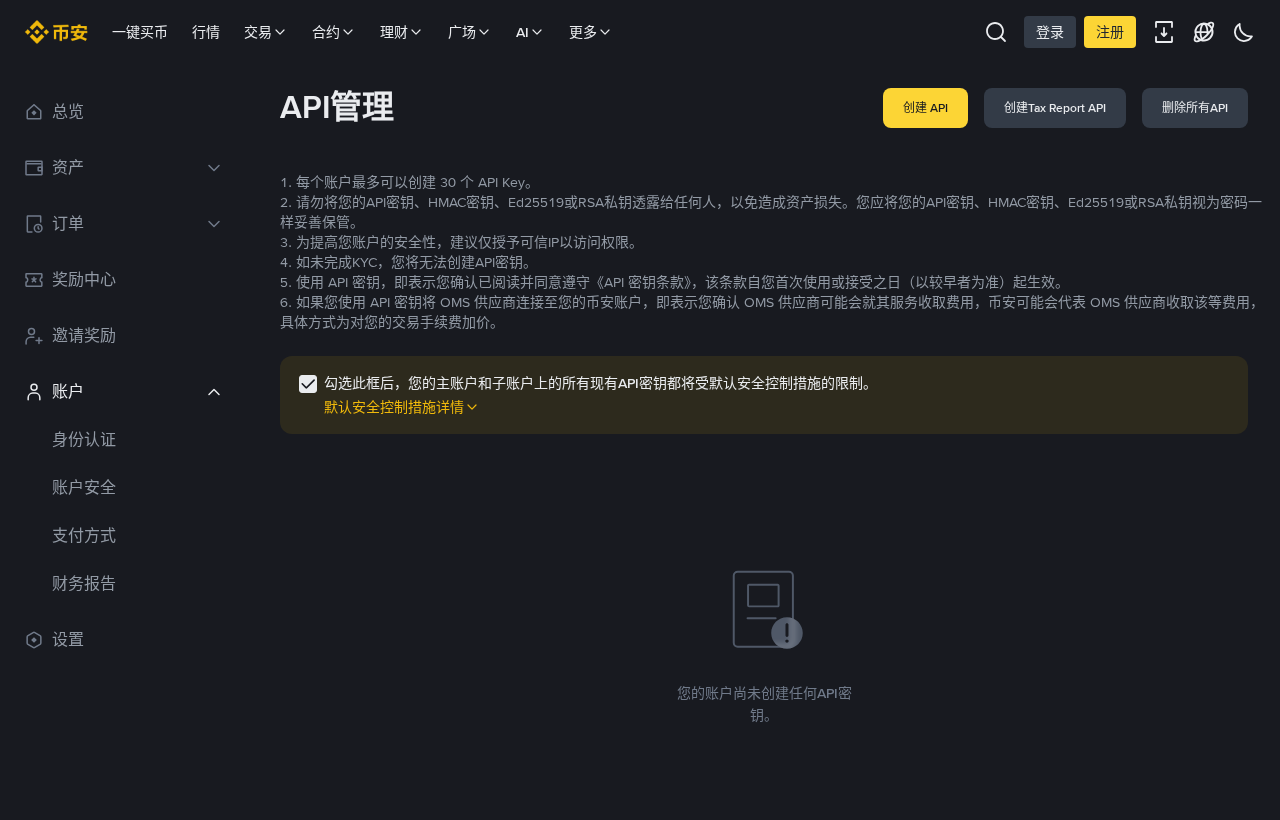Open the language globe icon
This screenshot has width=1280, height=820.
pos(1204,32)
